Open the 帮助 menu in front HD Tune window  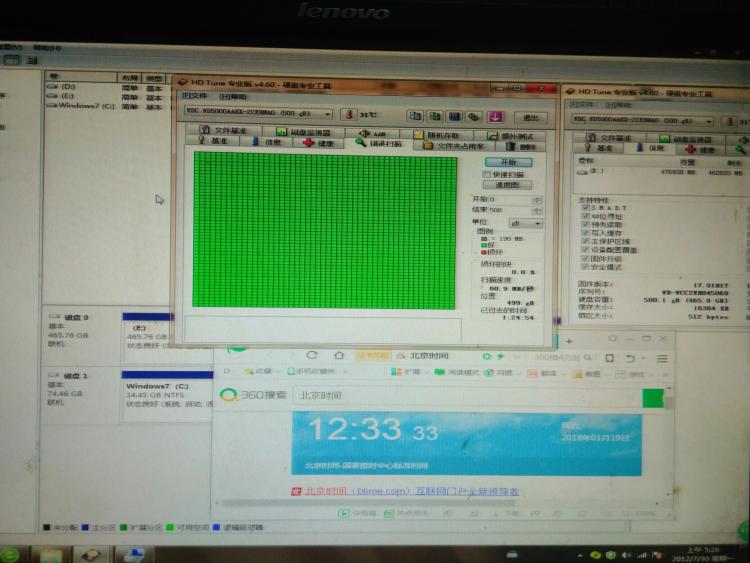[232, 97]
